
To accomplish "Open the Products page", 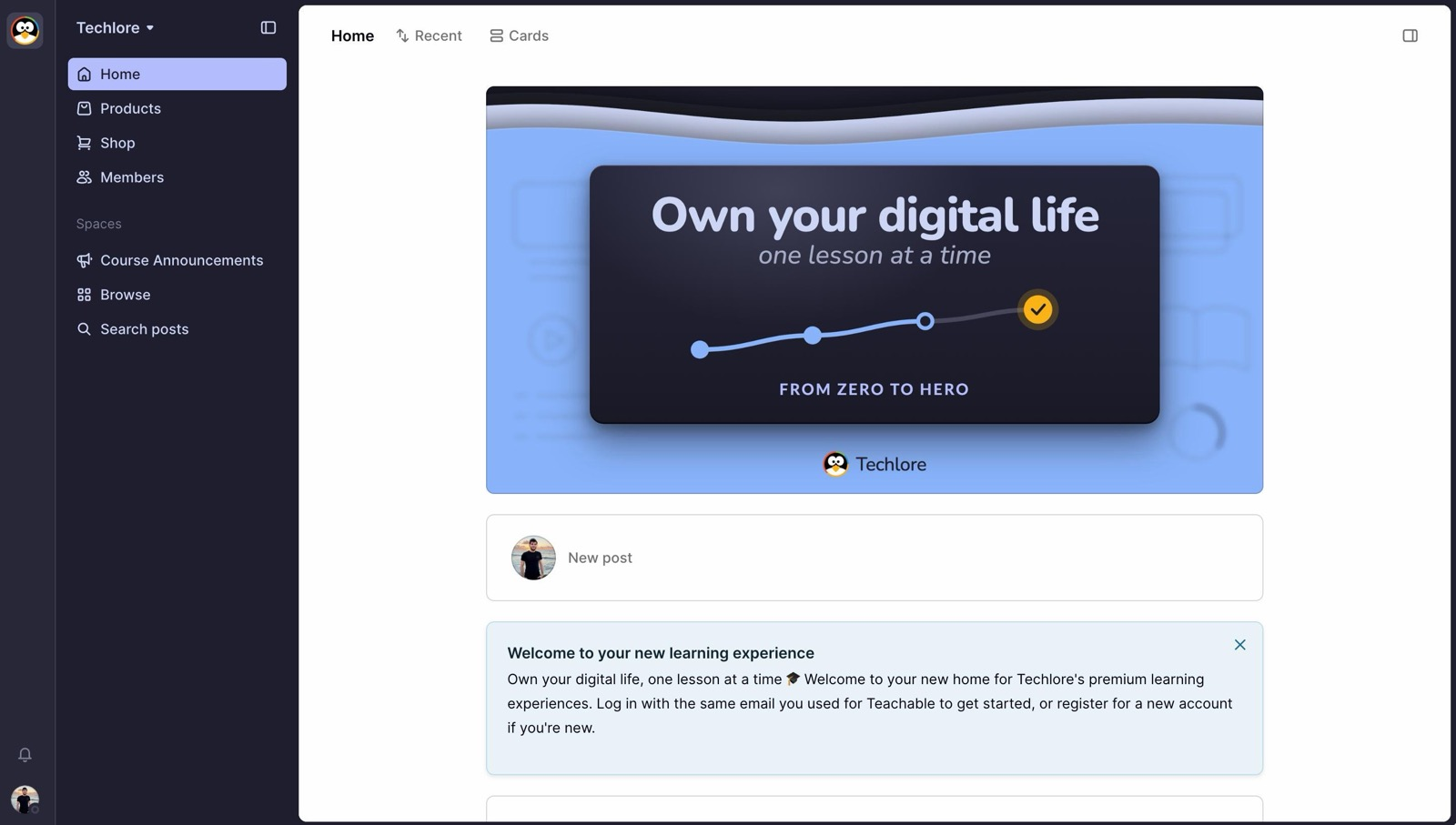I will (x=177, y=109).
